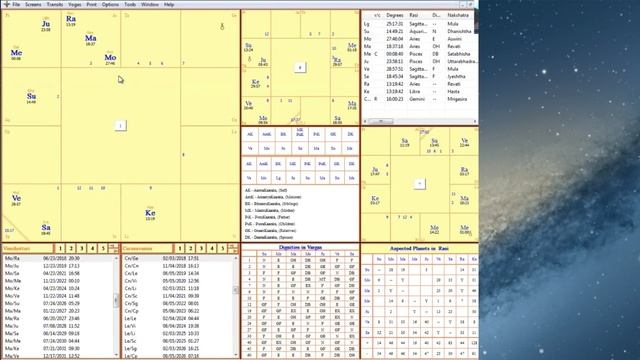Click the center '1' button of the main chart
Screen dimensions: 640x360
coord(120,125)
